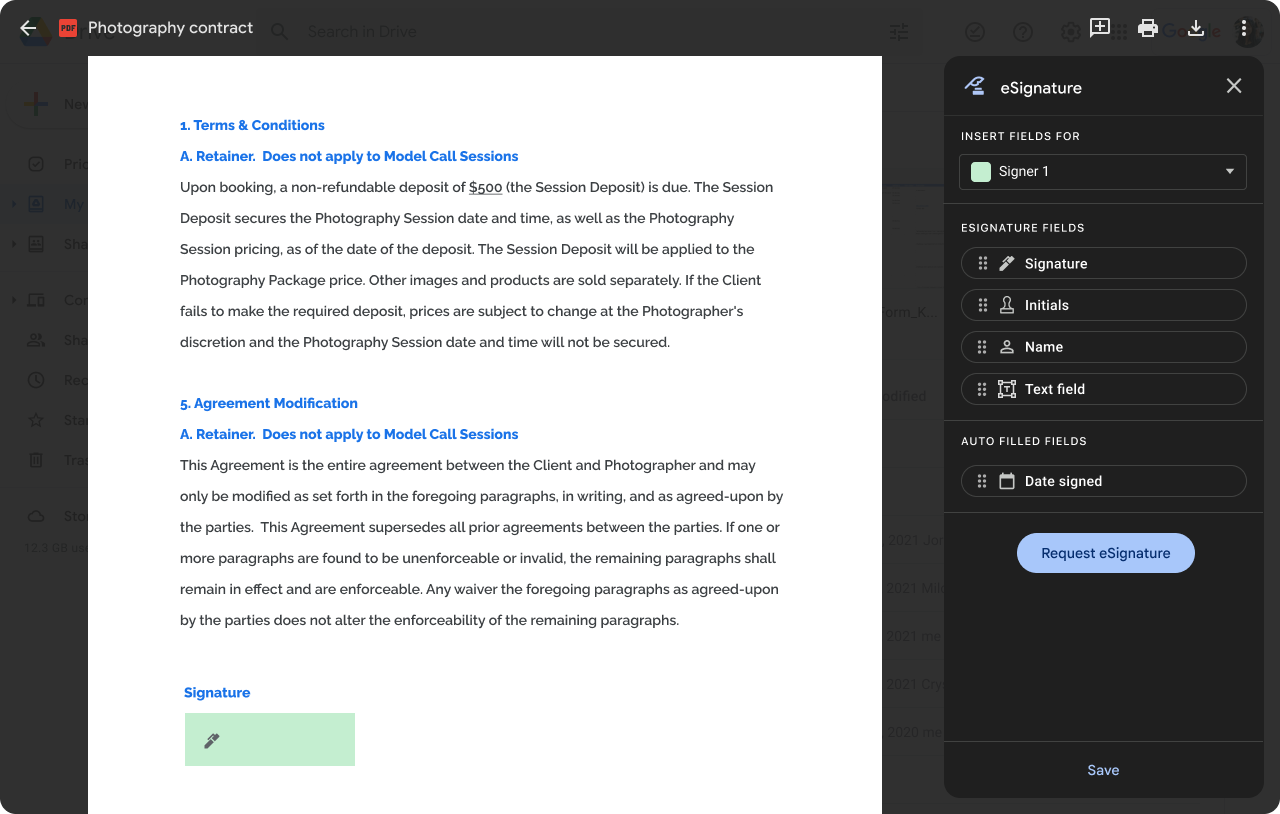Click the 'AUTO FILLED FIELDS' label

1024,441
